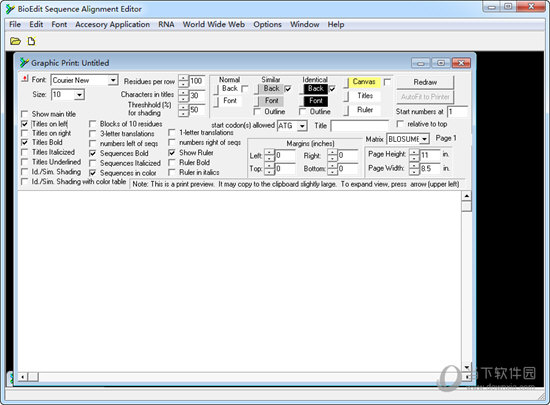Click the Left margin stepper
Image resolution: width=550 pixels, height=405 pixels.
coord(269,155)
